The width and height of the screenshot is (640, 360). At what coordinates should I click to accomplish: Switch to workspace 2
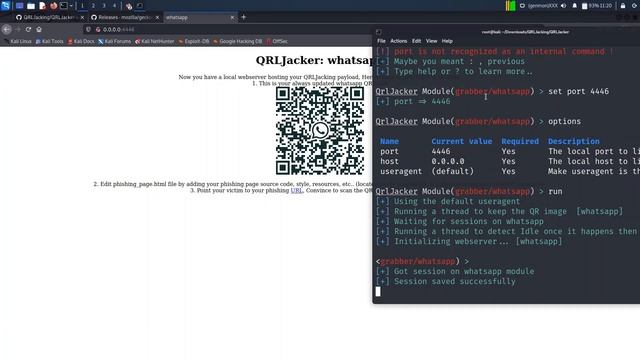93,6
